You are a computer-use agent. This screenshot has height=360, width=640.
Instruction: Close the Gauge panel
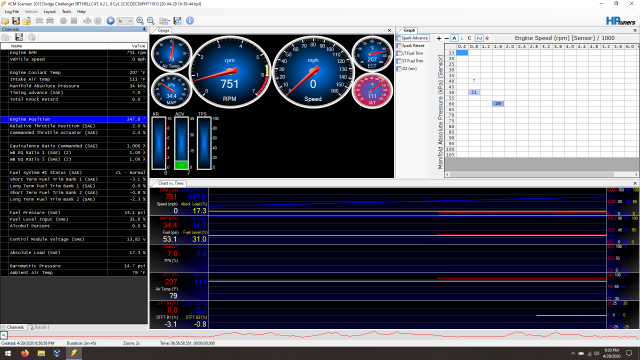tap(389, 31)
